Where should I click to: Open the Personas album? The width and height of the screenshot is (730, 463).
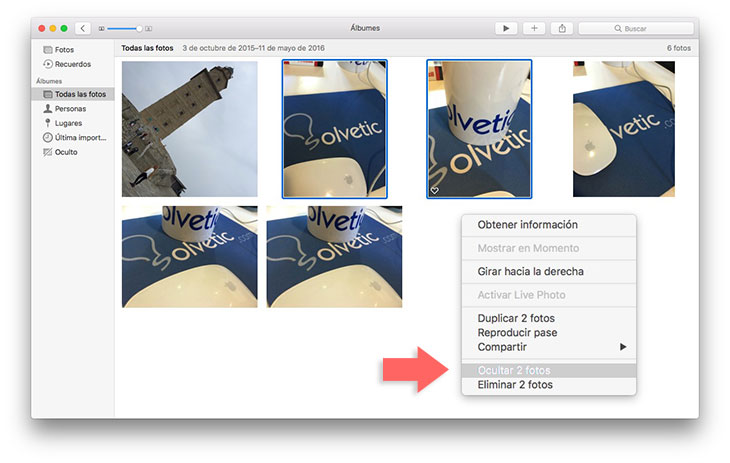pyautogui.click(x=72, y=109)
